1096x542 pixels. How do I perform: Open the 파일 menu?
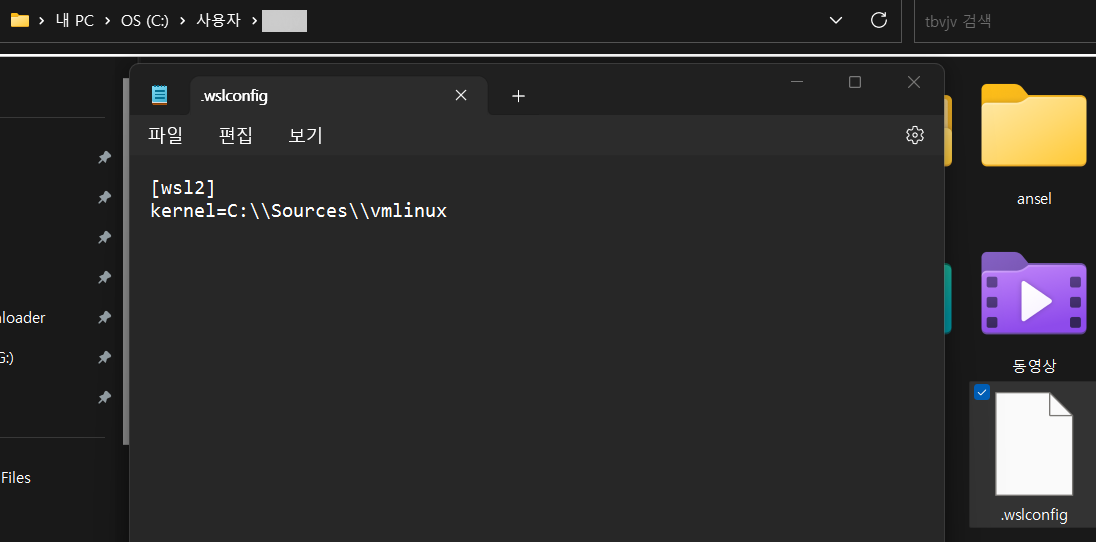pyautogui.click(x=165, y=135)
